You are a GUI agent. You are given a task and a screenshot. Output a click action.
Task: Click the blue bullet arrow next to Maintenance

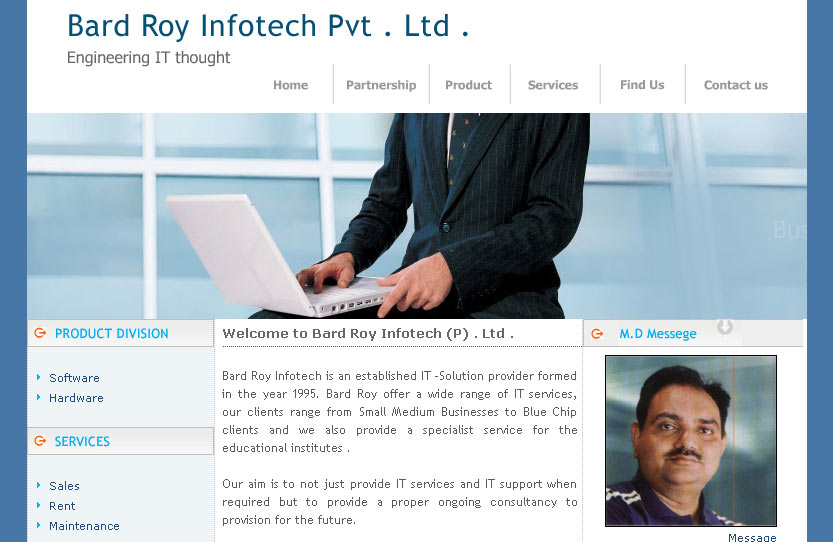tap(38, 526)
